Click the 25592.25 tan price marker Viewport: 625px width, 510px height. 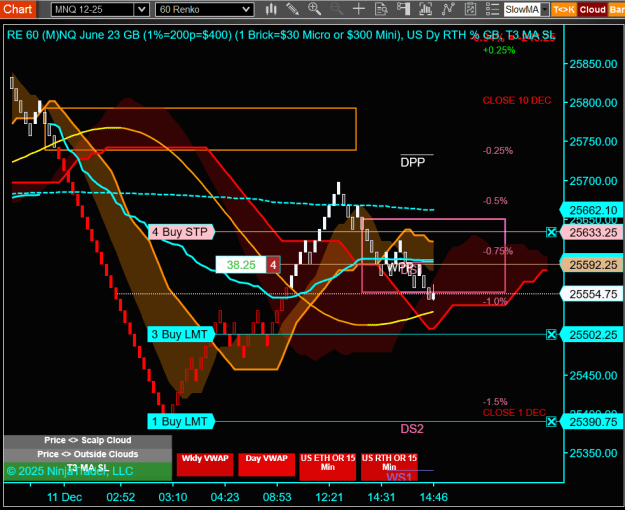tap(592, 265)
